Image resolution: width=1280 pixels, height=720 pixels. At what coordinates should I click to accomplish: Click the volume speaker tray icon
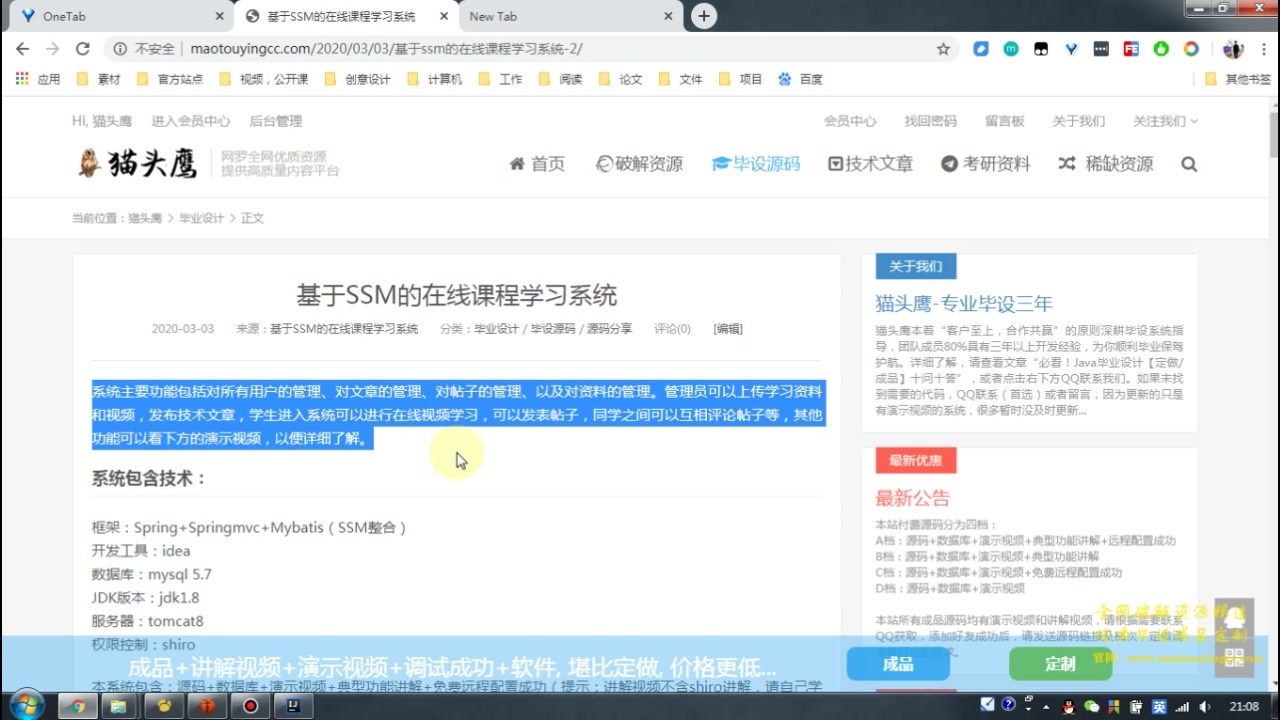(1205, 706)
